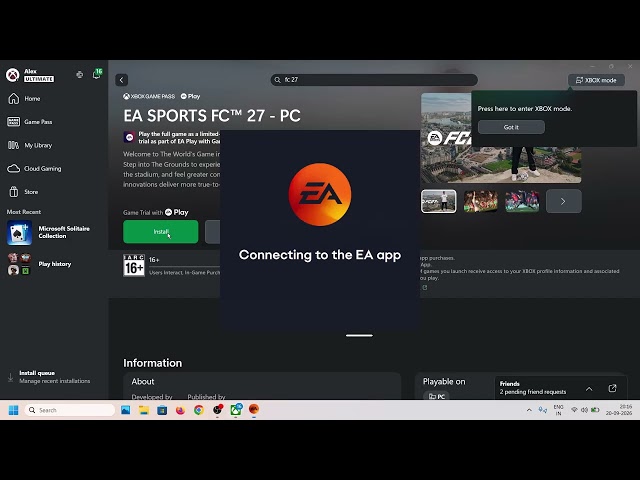Click the PC platform tag under Playable on
Screen dimensions: 640x480
pyautogui.click(x=436, y=396)
